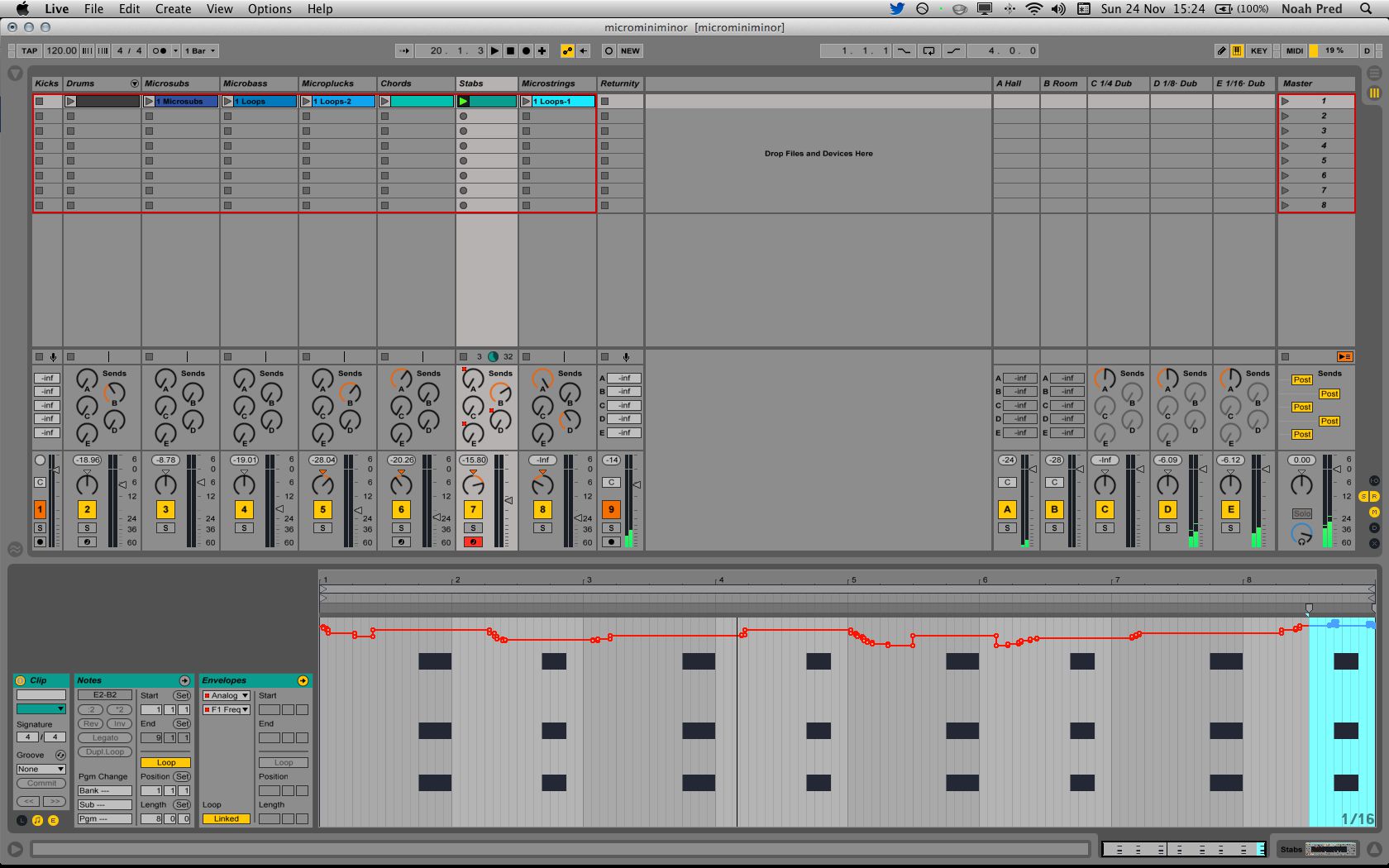The image size is (1389, 868).
Task: Toggle Notes box with note icon button
Action: tap(37, 820)
